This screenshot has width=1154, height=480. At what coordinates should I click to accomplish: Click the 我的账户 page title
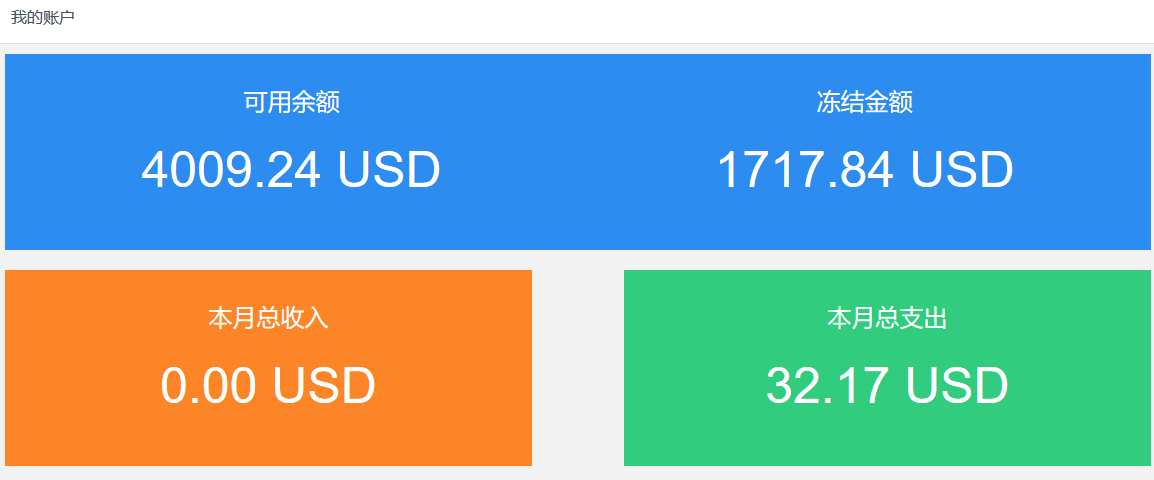tap(43, 18)
